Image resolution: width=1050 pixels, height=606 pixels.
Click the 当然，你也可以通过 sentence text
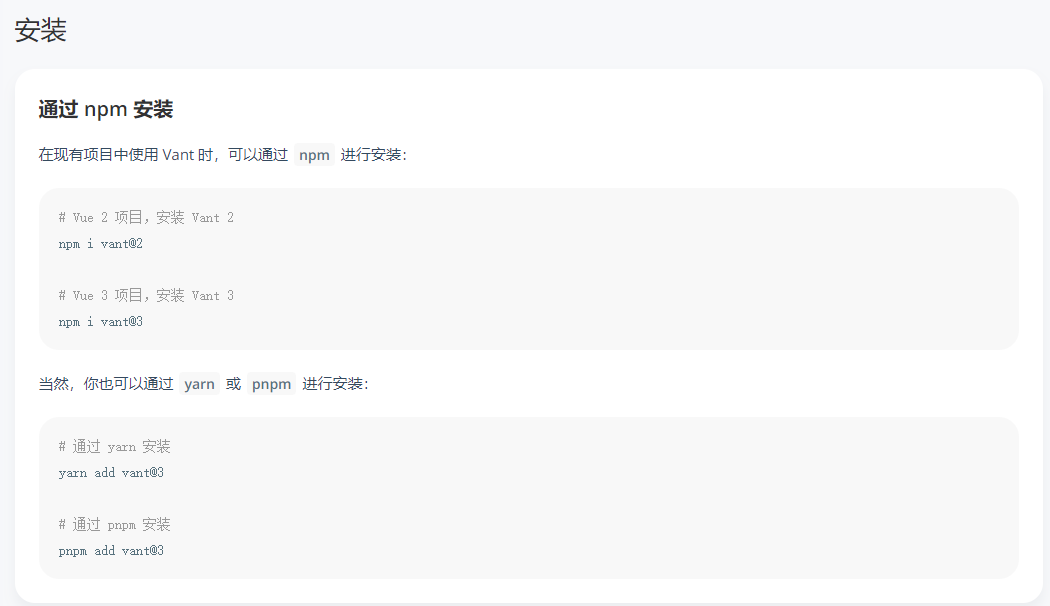pos(106,384)
